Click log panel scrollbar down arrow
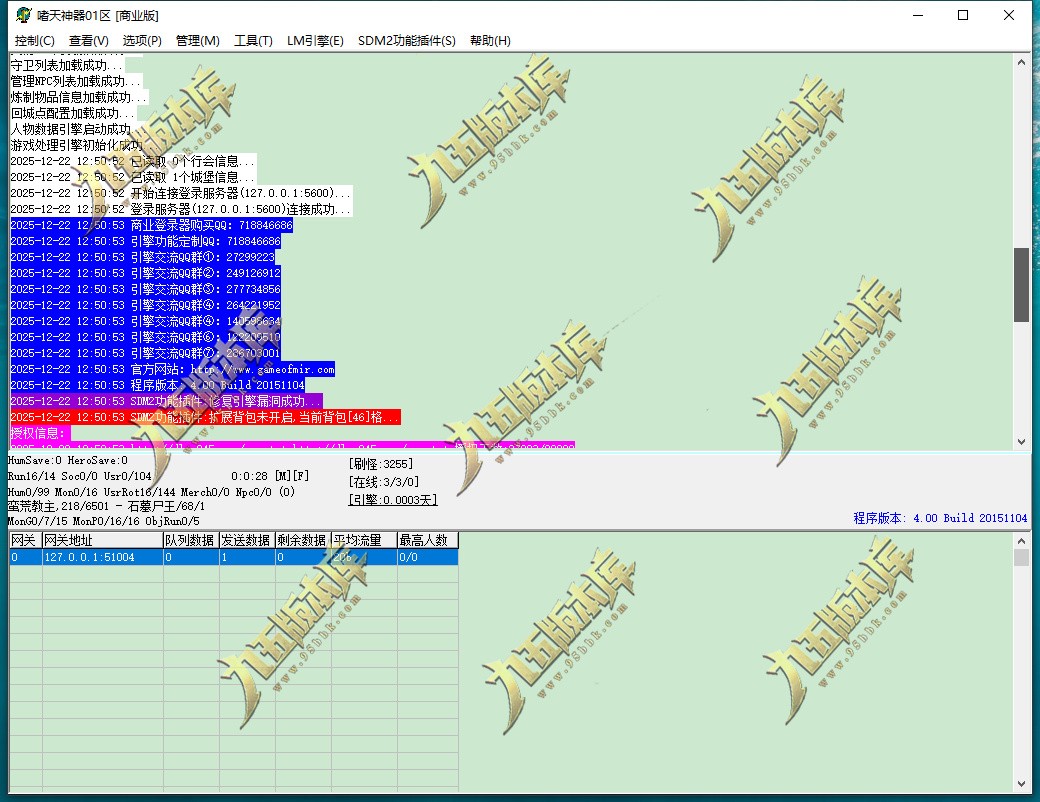Image resolution: width=1040 pixels, height=802 pixels. (1021, 442)
